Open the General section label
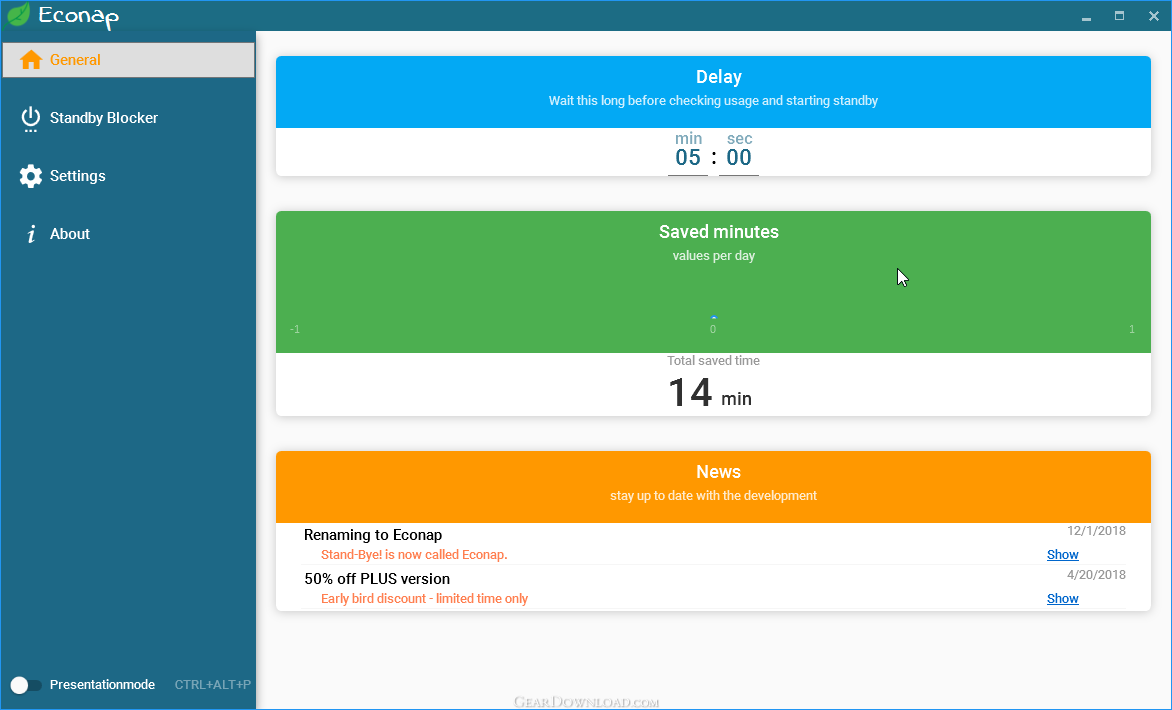Image resolution: width=1172 pixels, height=710 pixels. tap(75, 60)
